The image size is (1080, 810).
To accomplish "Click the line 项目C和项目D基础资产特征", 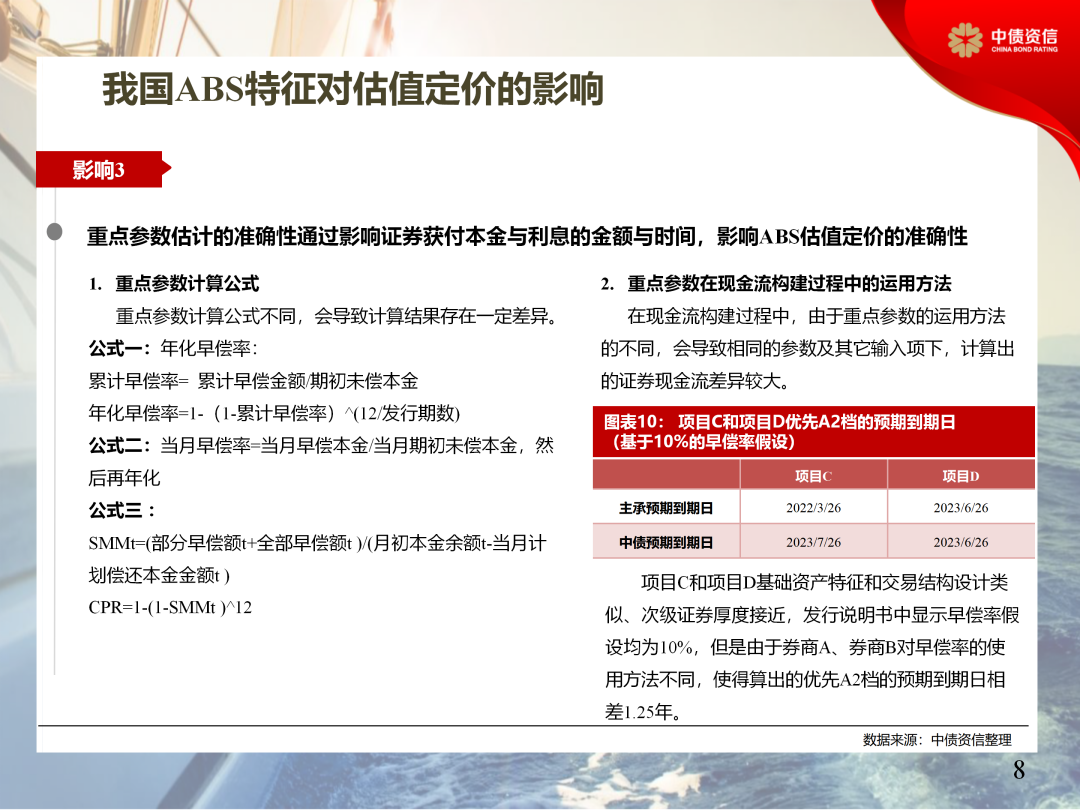I will point(824,583).
